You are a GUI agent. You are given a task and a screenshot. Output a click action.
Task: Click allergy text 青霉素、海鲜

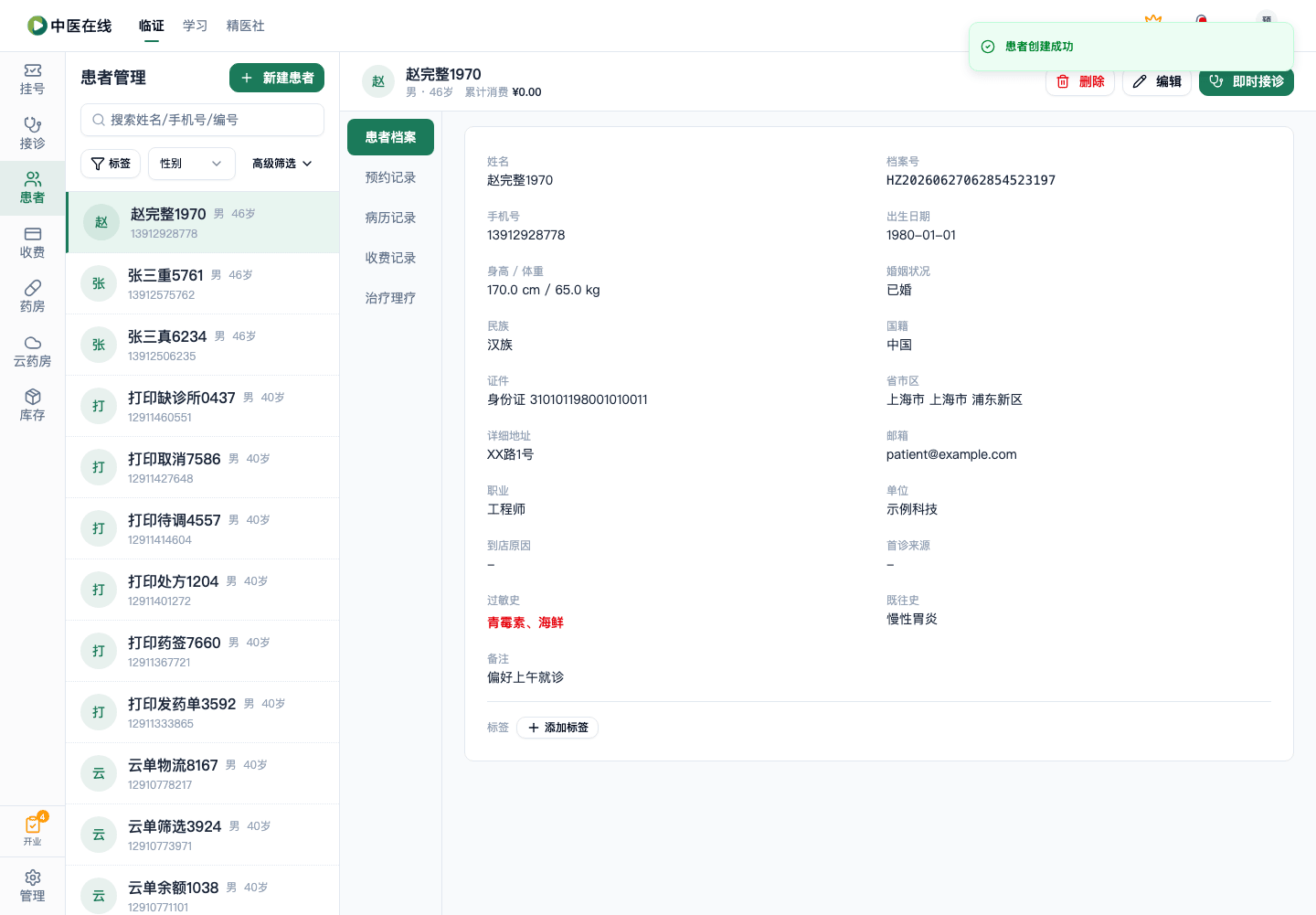click(525, 622)
